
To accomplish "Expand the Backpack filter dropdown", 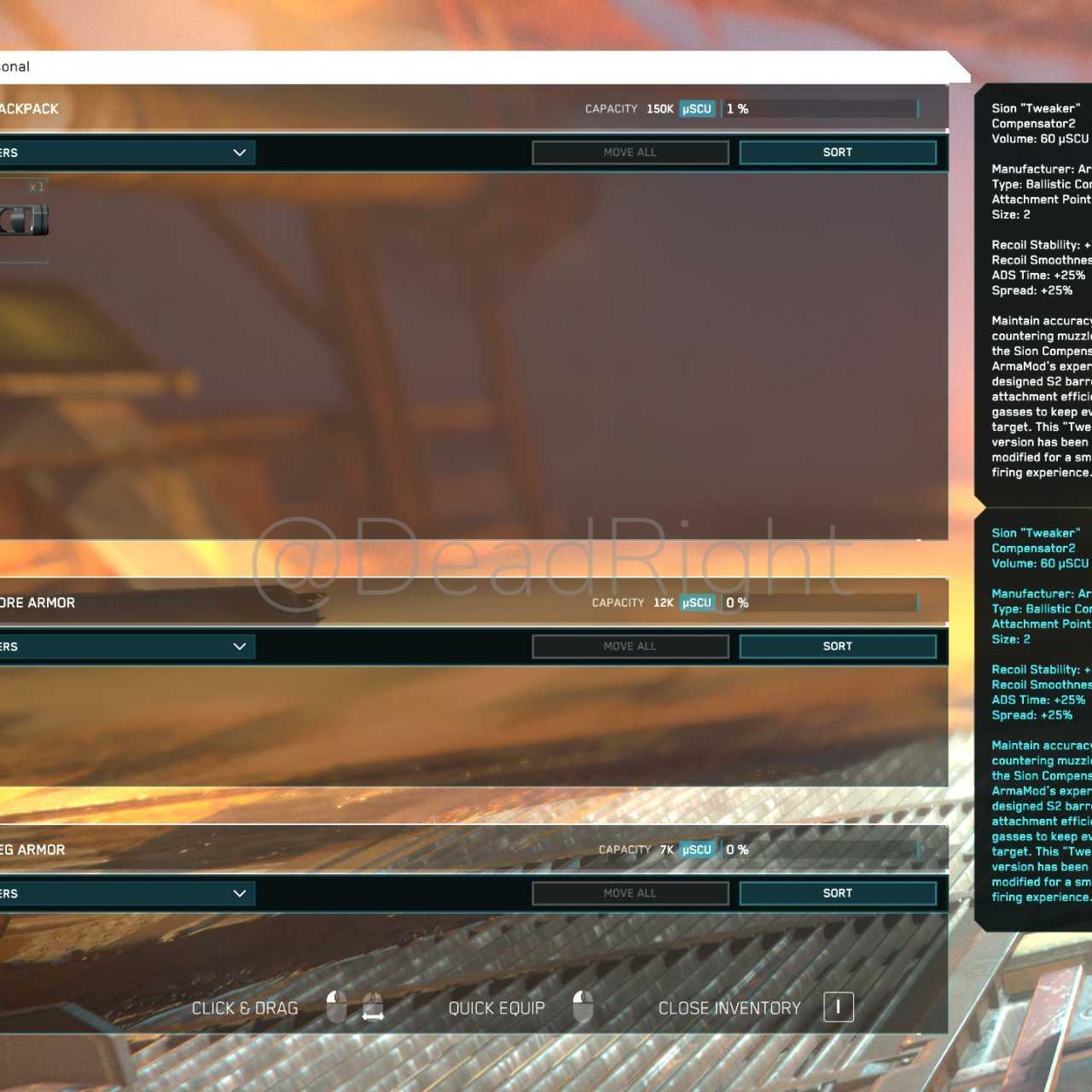I will 239,153.
